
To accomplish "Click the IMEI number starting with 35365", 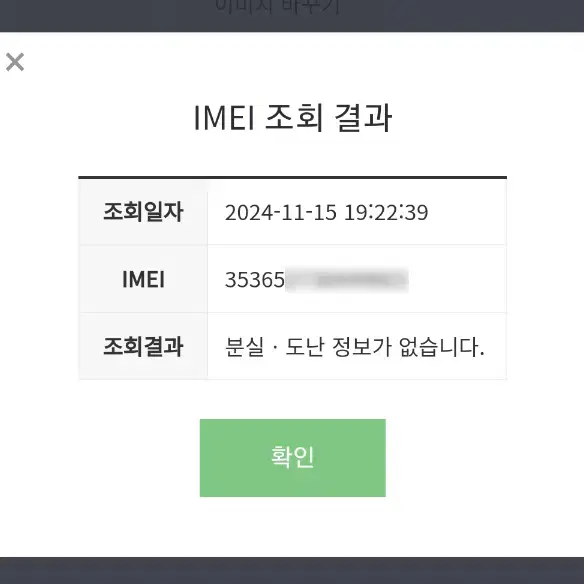I will [x=317, y=280].
